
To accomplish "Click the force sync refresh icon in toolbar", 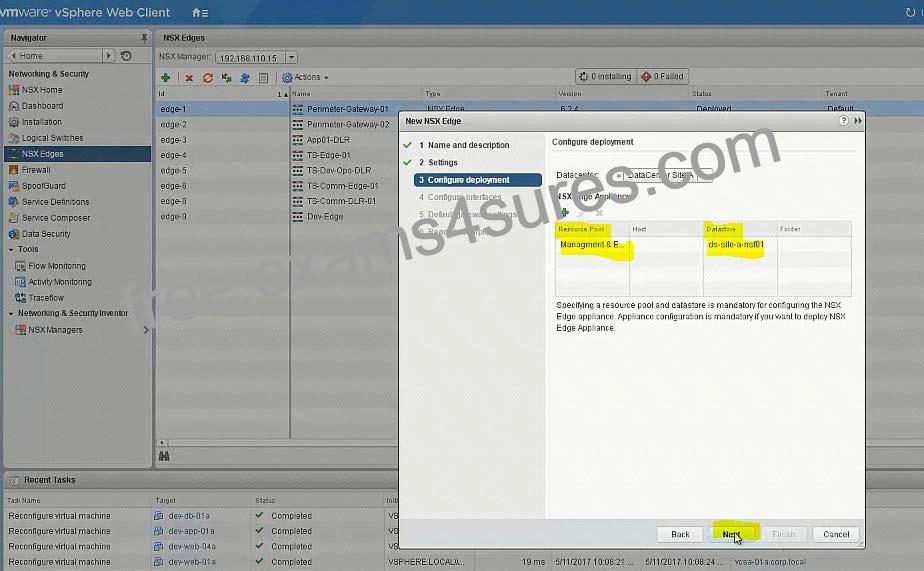I will point(207,78).
